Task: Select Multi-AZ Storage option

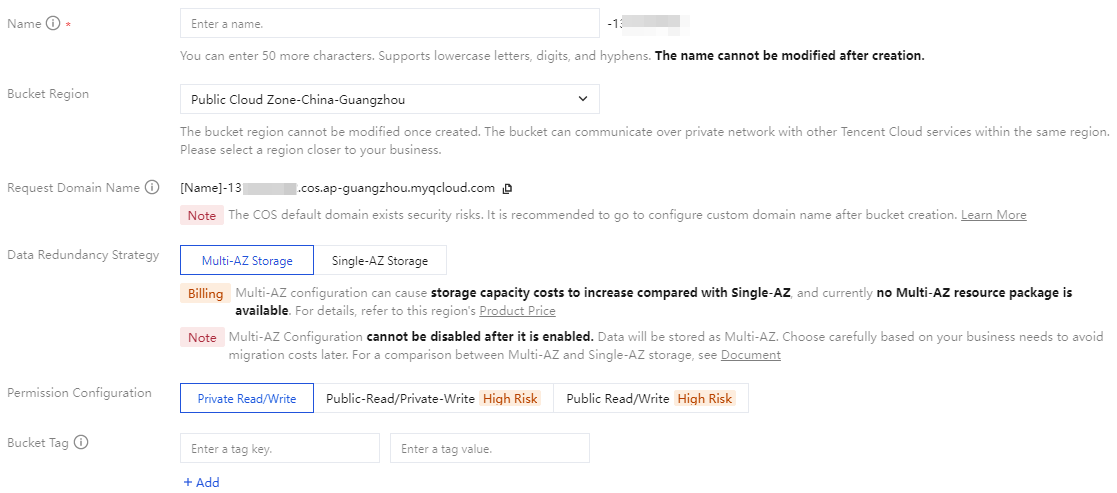Action: coord(247,261)
